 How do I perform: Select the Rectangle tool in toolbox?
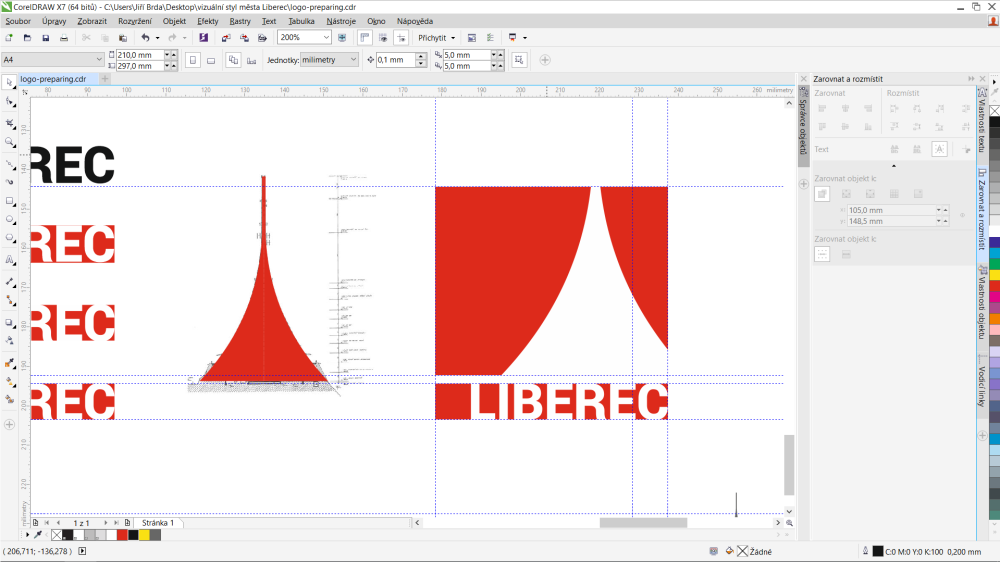[x=10, y=201]
